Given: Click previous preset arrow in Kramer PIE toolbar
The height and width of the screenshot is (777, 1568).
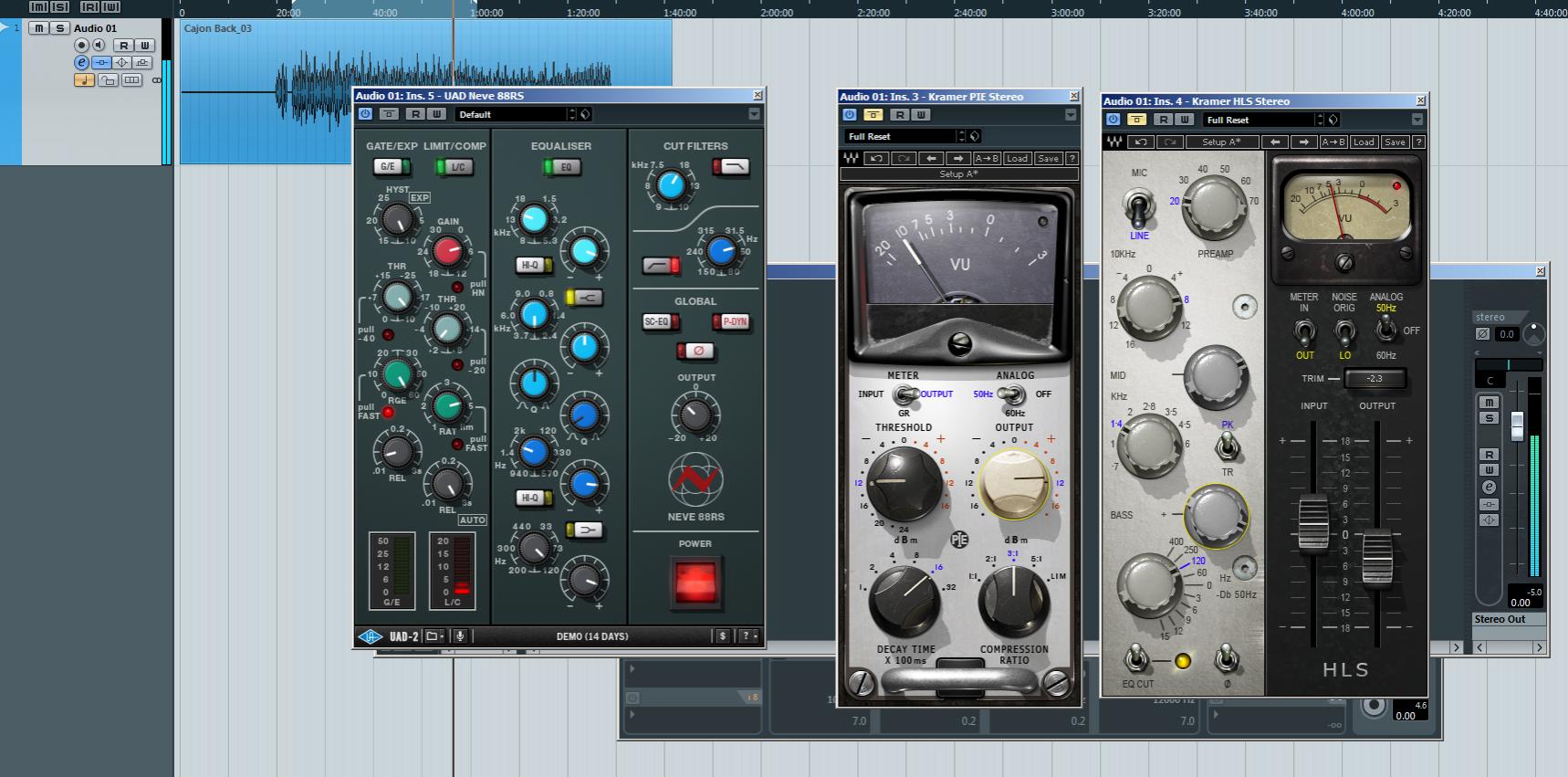Looking at the screenshot, I should point(931,158).
